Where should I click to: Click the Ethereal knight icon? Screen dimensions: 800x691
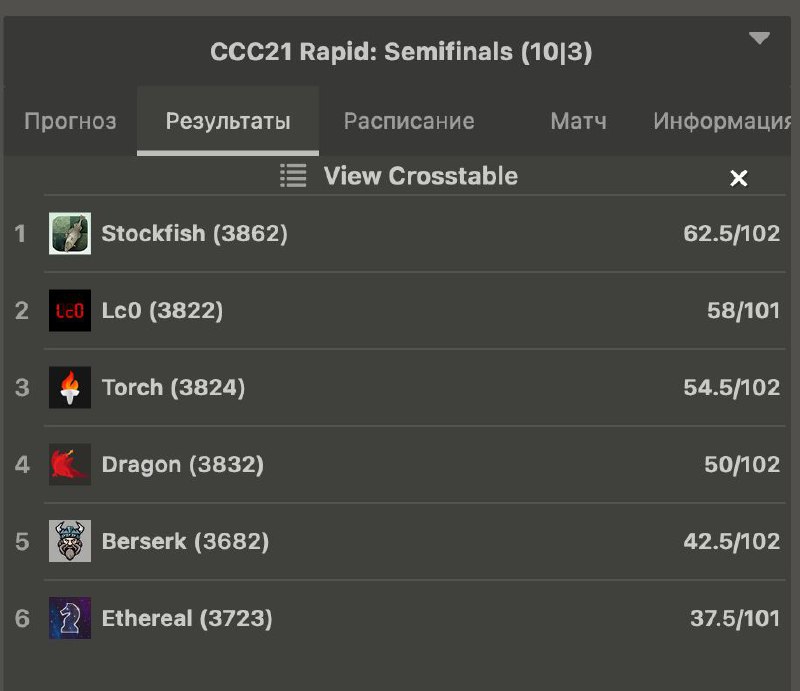click(70, 618)
